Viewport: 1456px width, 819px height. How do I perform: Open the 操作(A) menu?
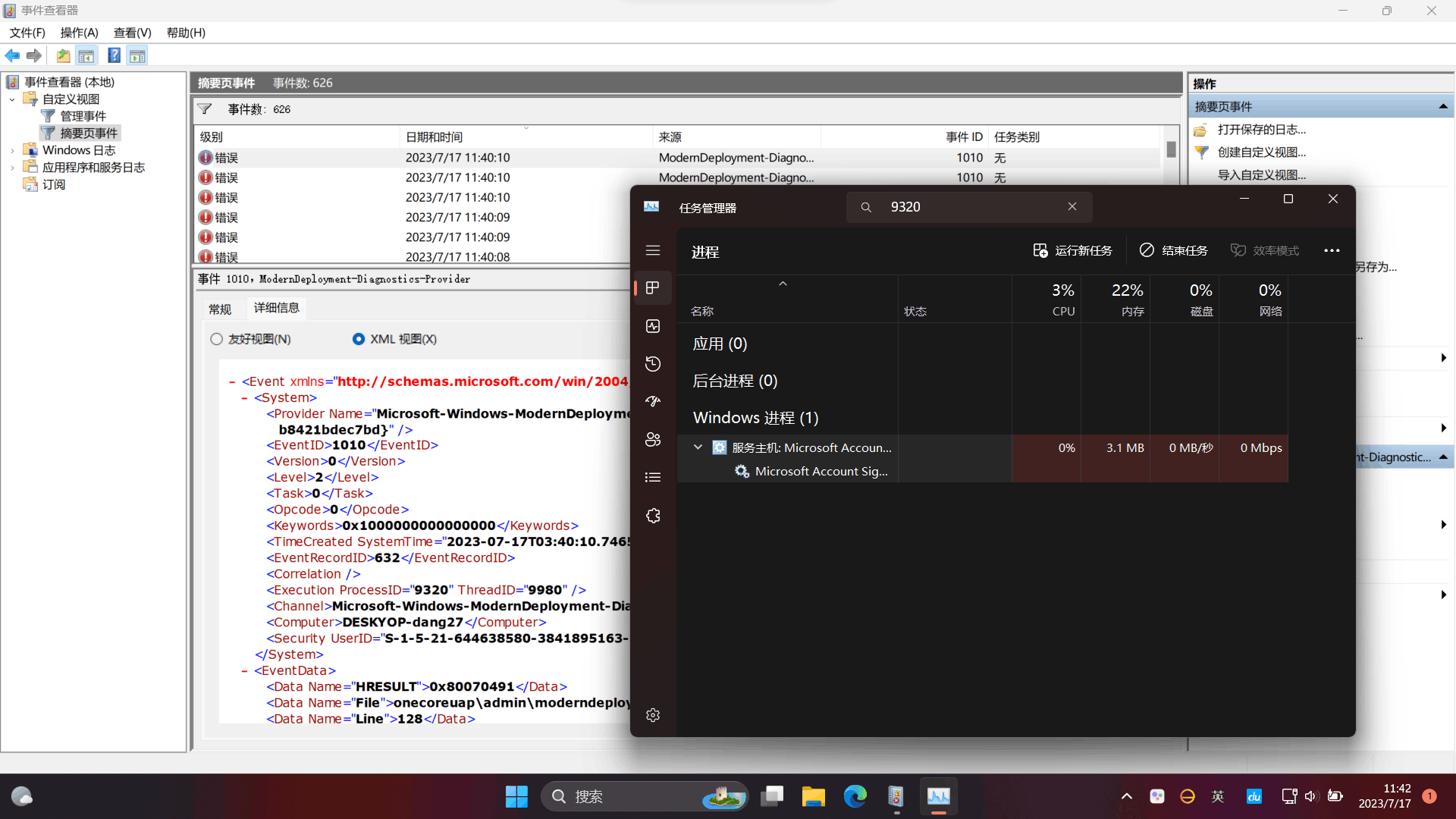79,33
